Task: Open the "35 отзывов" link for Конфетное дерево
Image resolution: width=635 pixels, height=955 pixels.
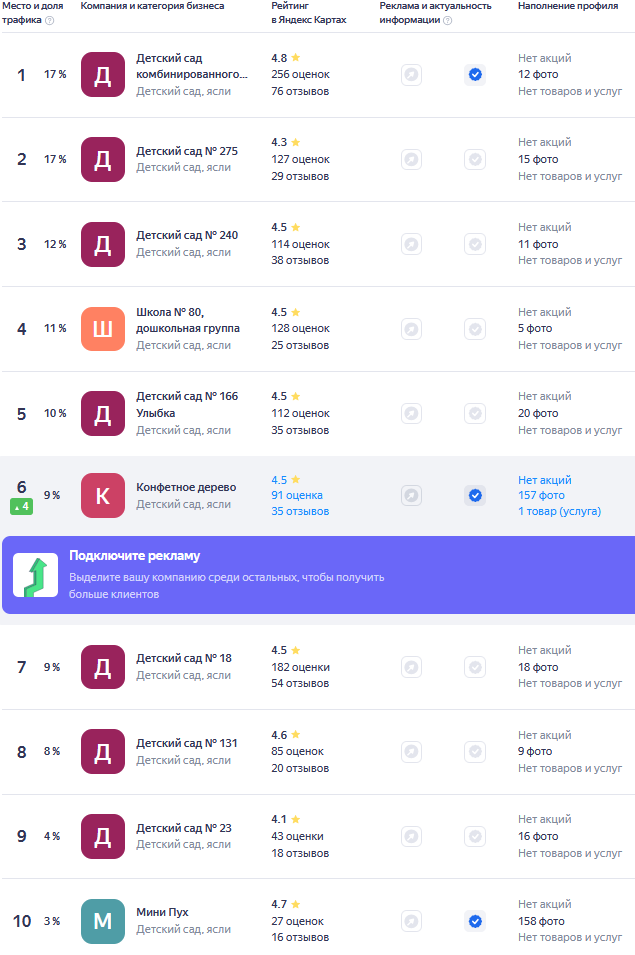Action: (300, 511)
